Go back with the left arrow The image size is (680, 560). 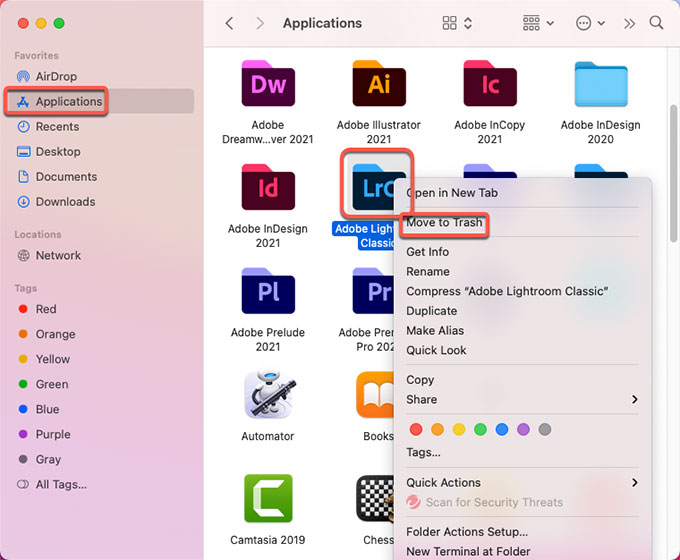point(229,23)
